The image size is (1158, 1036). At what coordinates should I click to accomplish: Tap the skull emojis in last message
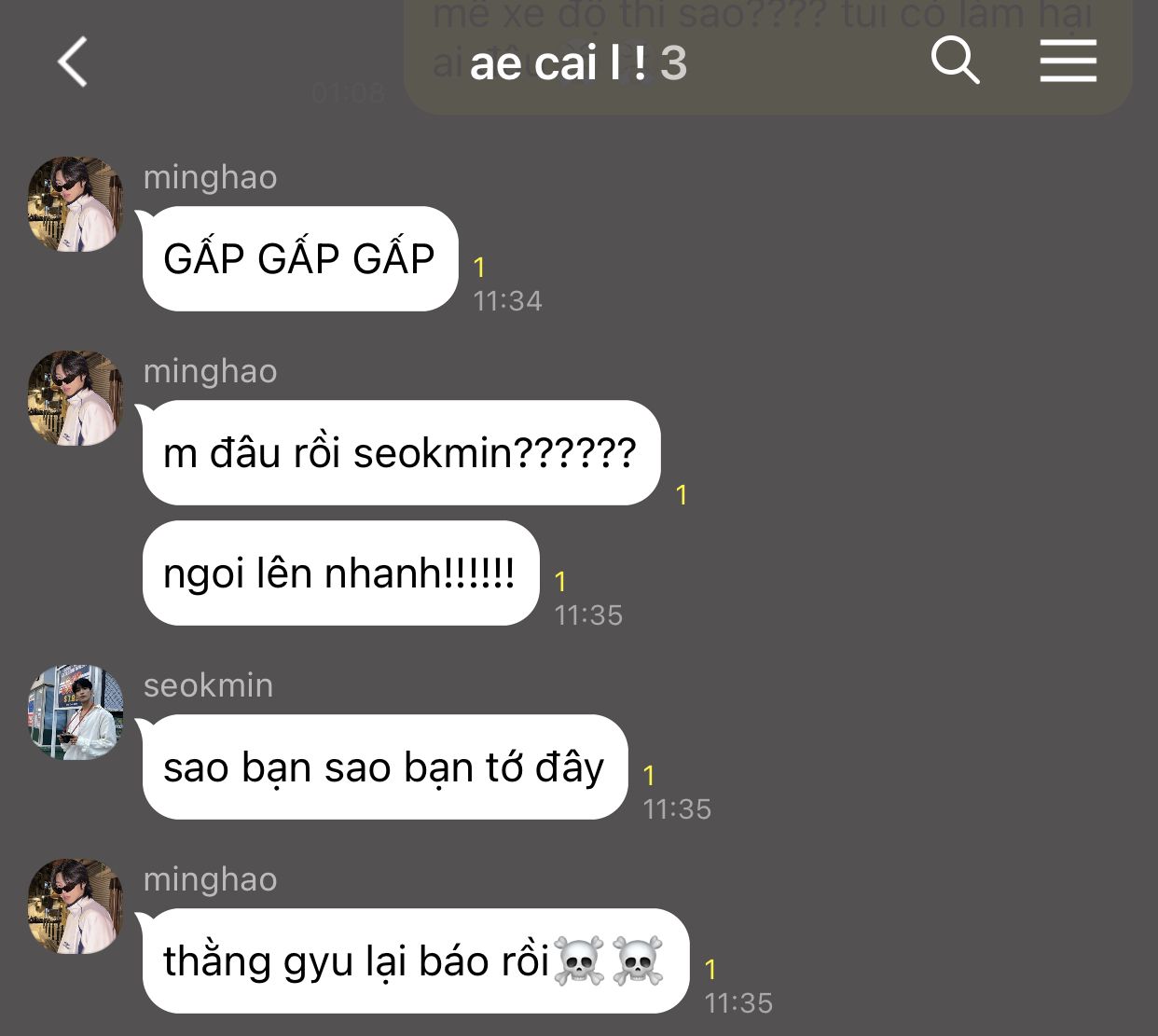click(x=609, y=961)
